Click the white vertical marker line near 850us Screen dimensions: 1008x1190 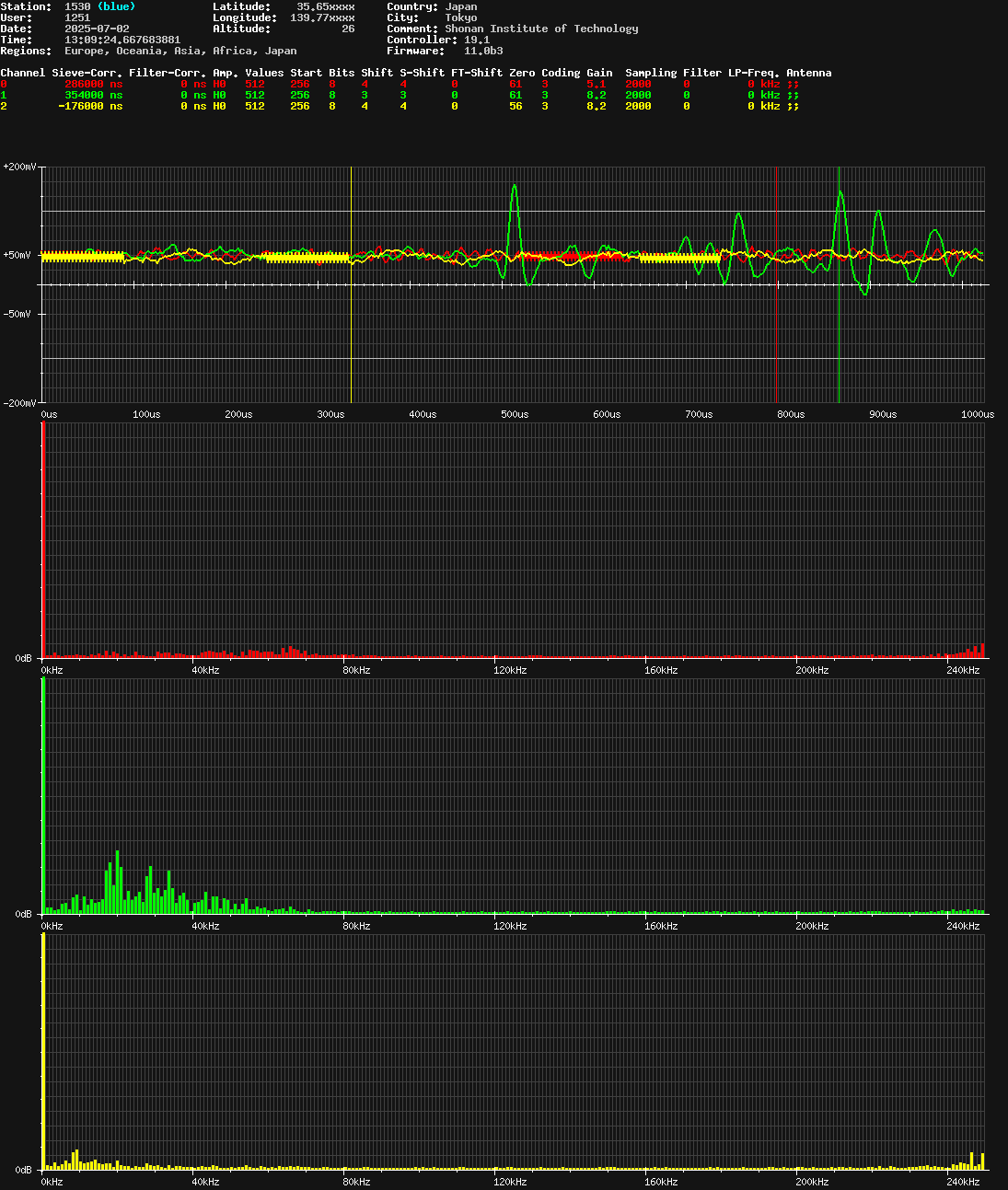pyautogui.click(x=839, y=284)
